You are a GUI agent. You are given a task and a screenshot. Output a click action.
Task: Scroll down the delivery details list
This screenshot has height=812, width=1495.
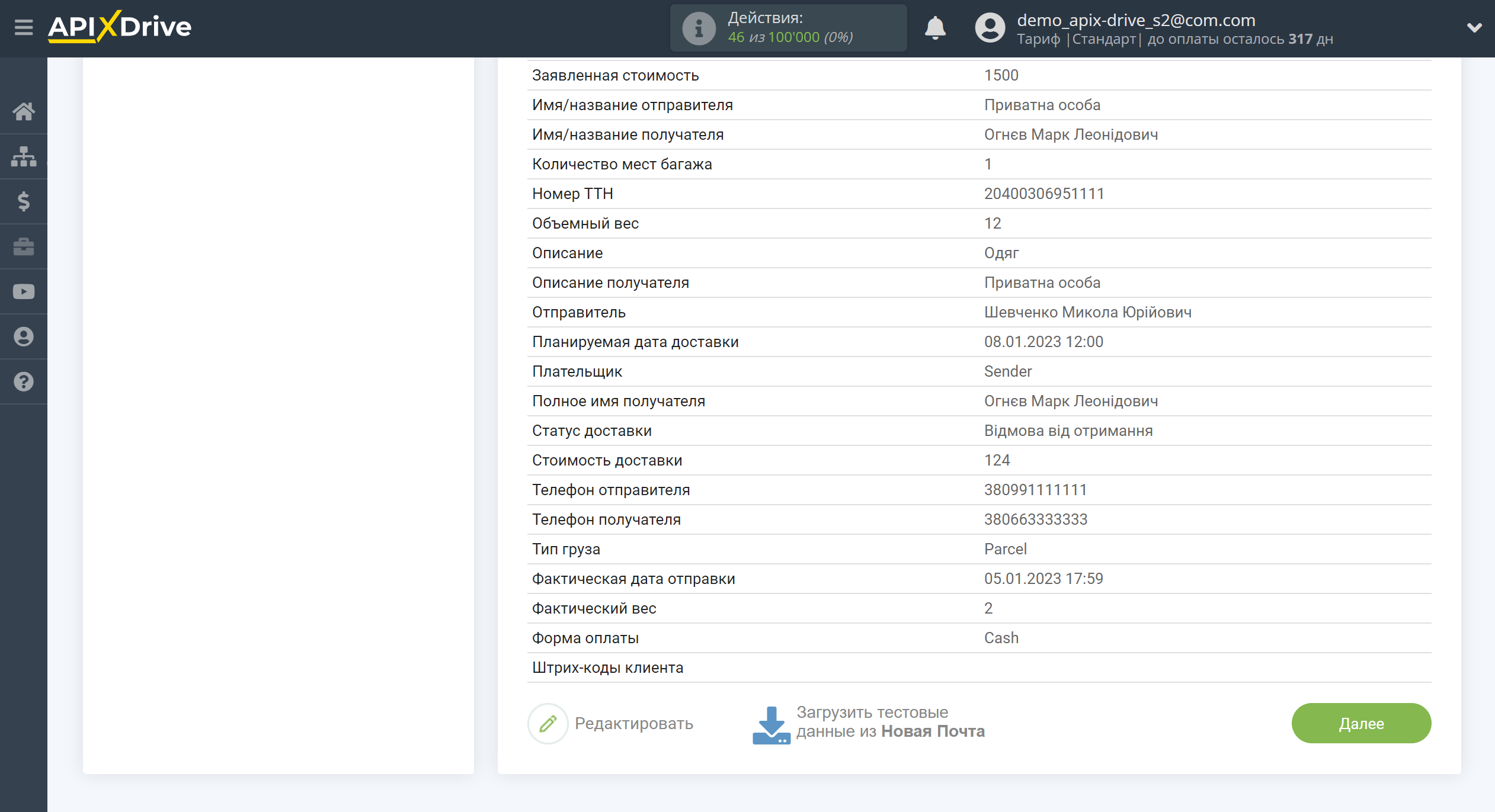pos(1489,400)
